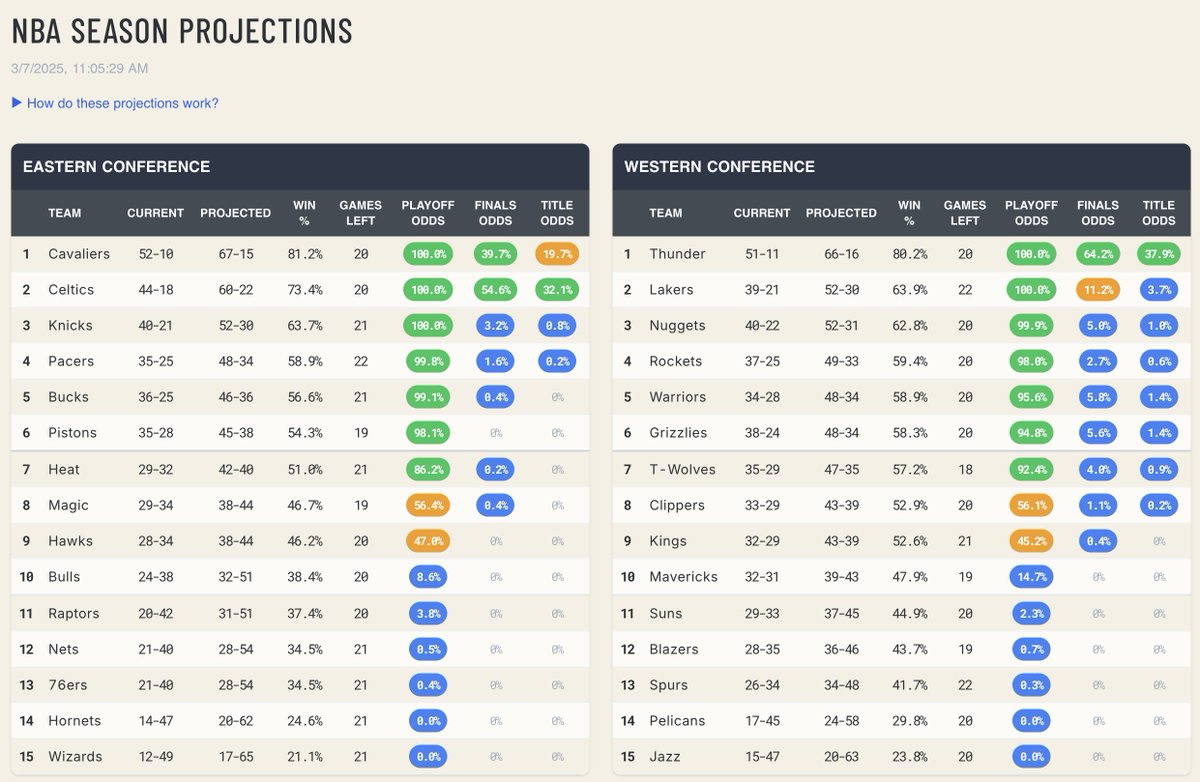This screenshot has height=782, width=1200.
Task: Select the 76ers team name
Action: click(67, 685)
